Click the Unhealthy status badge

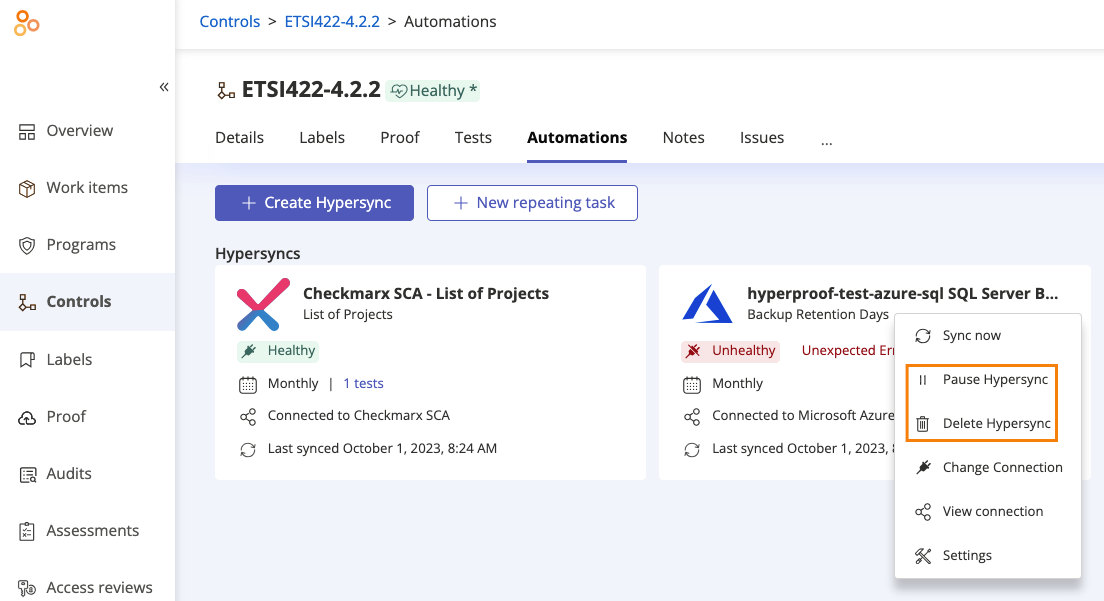pyautogui.click(x=730, y=351)
